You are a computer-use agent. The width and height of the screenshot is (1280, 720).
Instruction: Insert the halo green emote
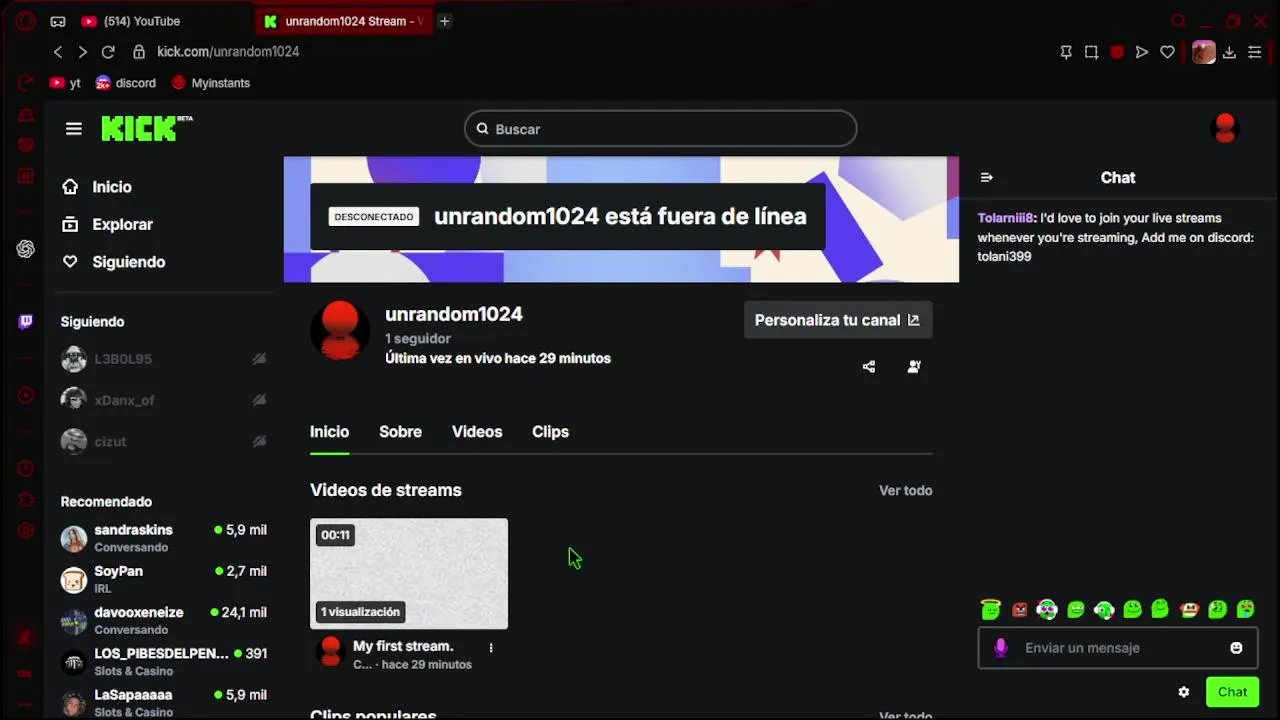[991, 609]
